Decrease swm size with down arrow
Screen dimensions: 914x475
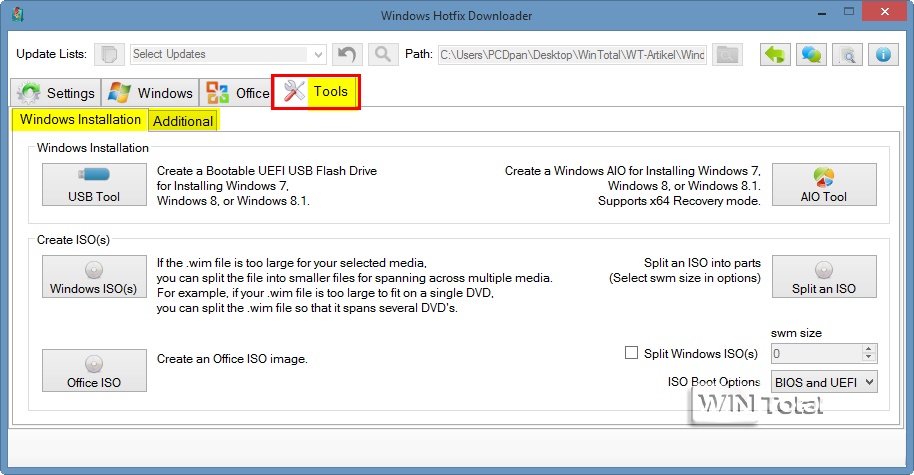869,357
